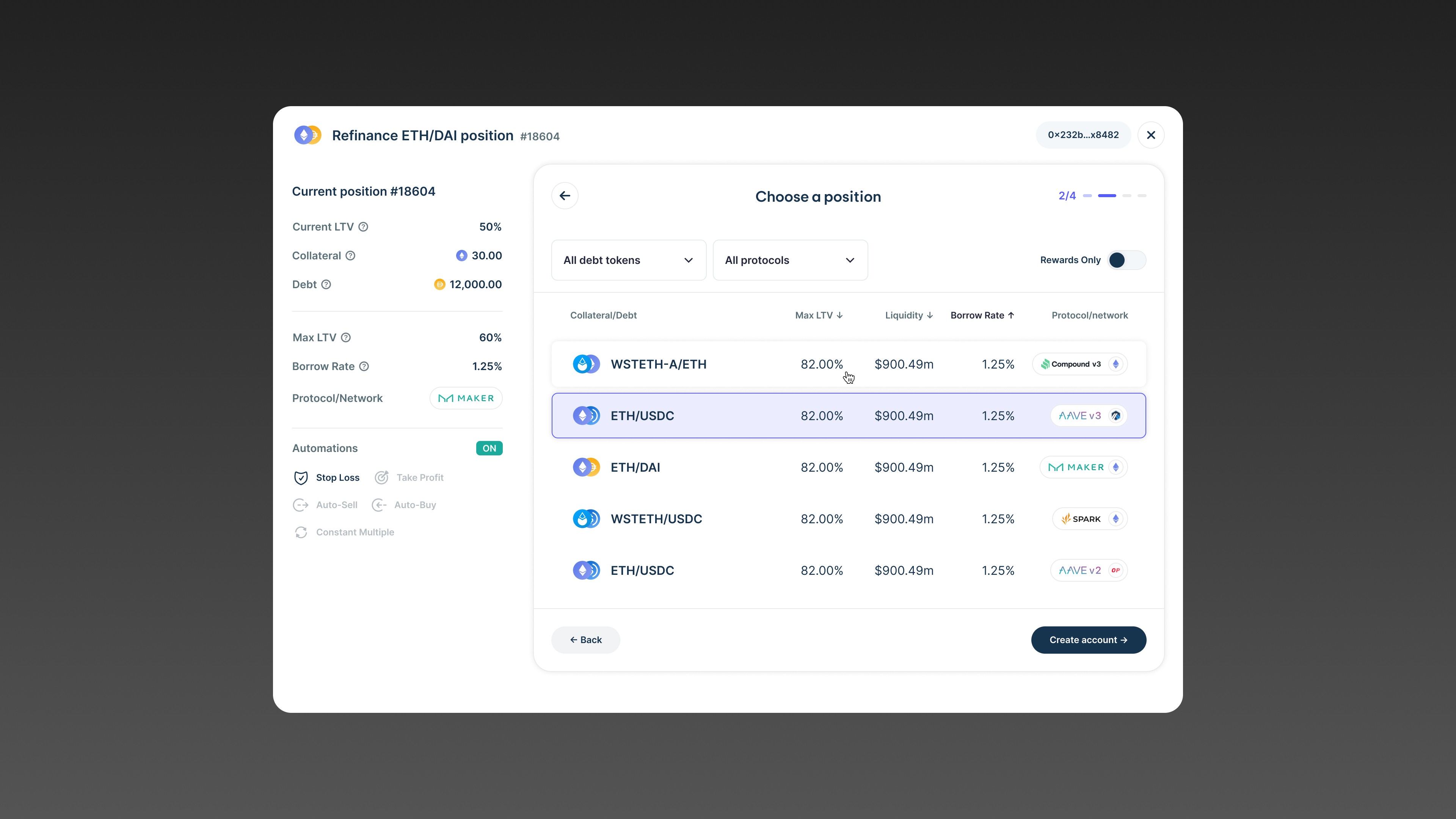Click the back arrow icon beside Choose a position
Screen dimensions: 1456x819
(x=565, y=196)
